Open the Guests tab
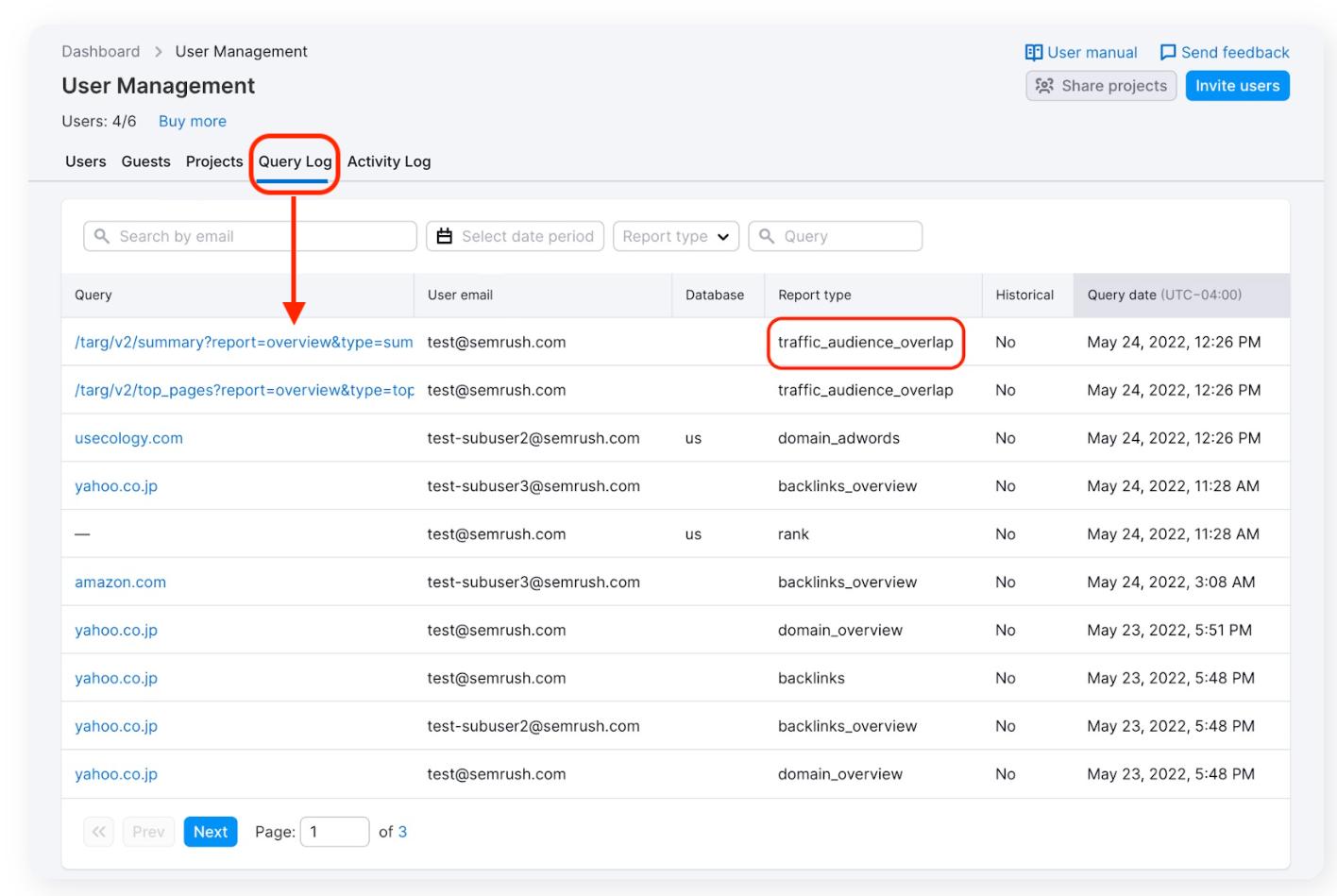1337x896 pixels. pyautogui.click(x=145, y=161)
